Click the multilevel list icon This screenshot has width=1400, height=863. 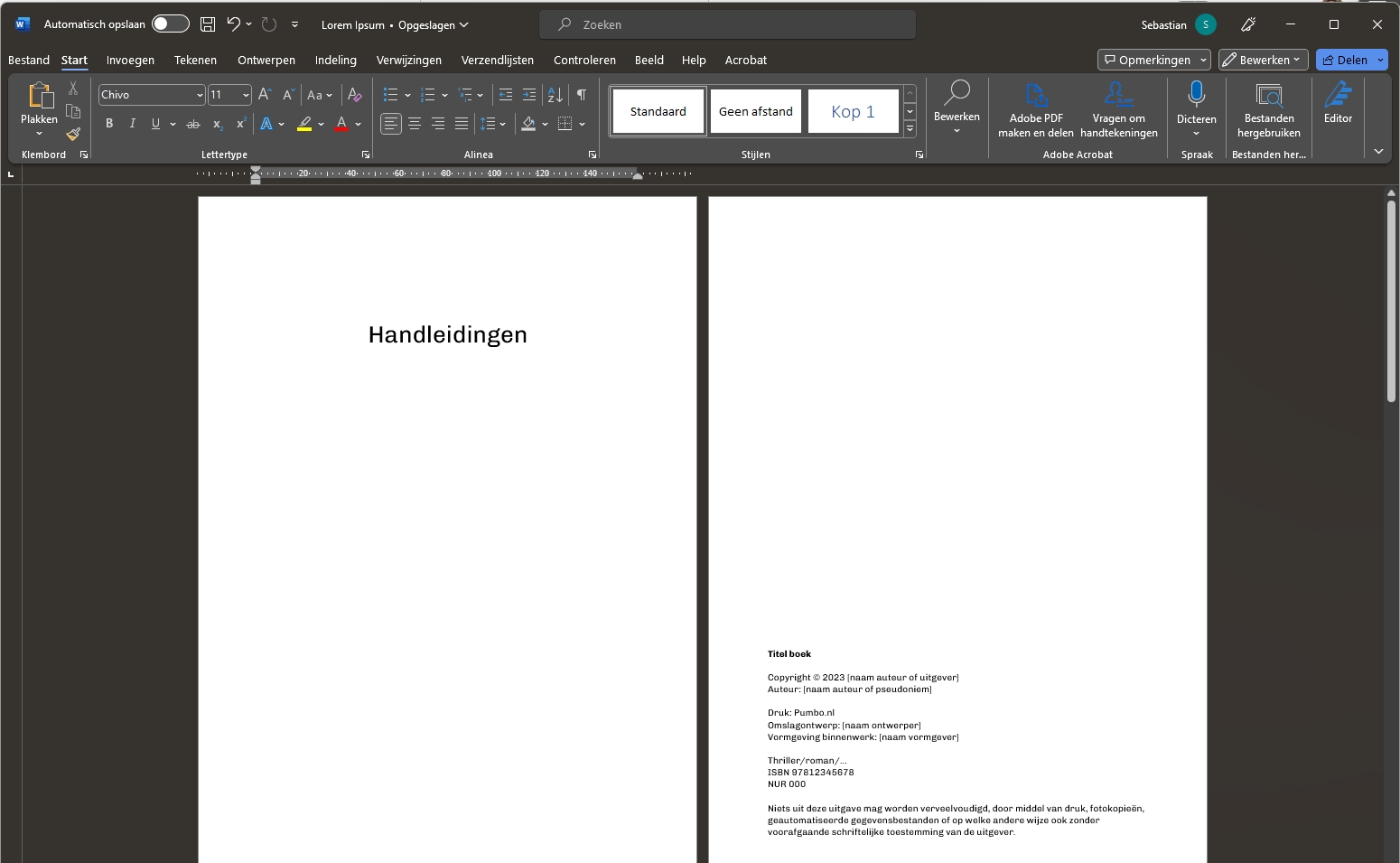click(465, 95)
